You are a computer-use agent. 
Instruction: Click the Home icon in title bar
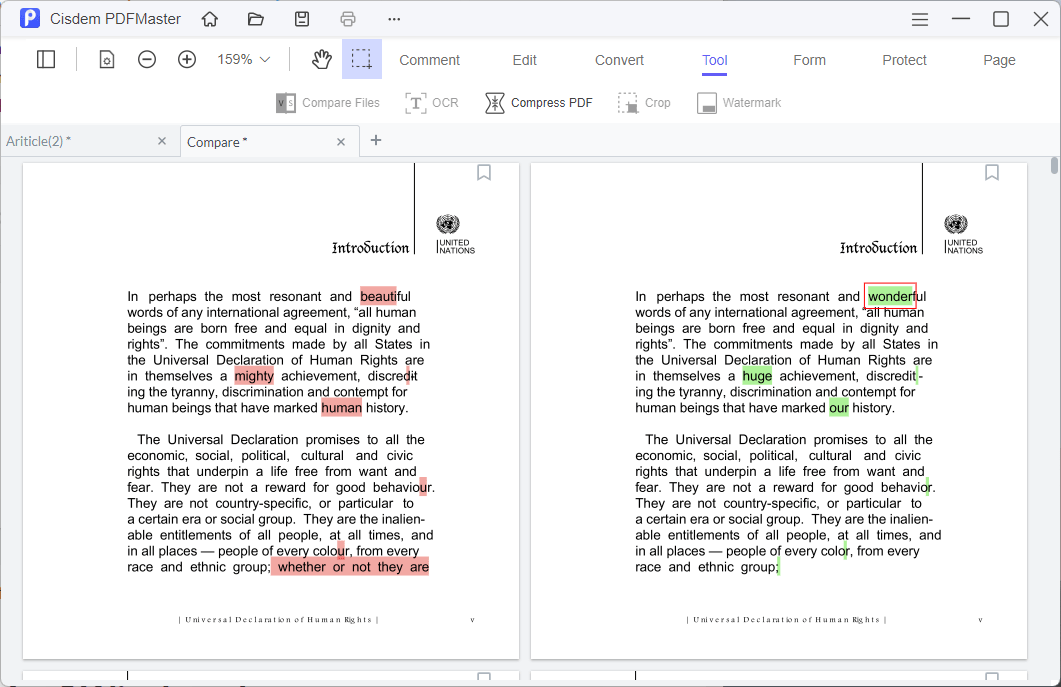pyautogui.click(x=210, y=19)
